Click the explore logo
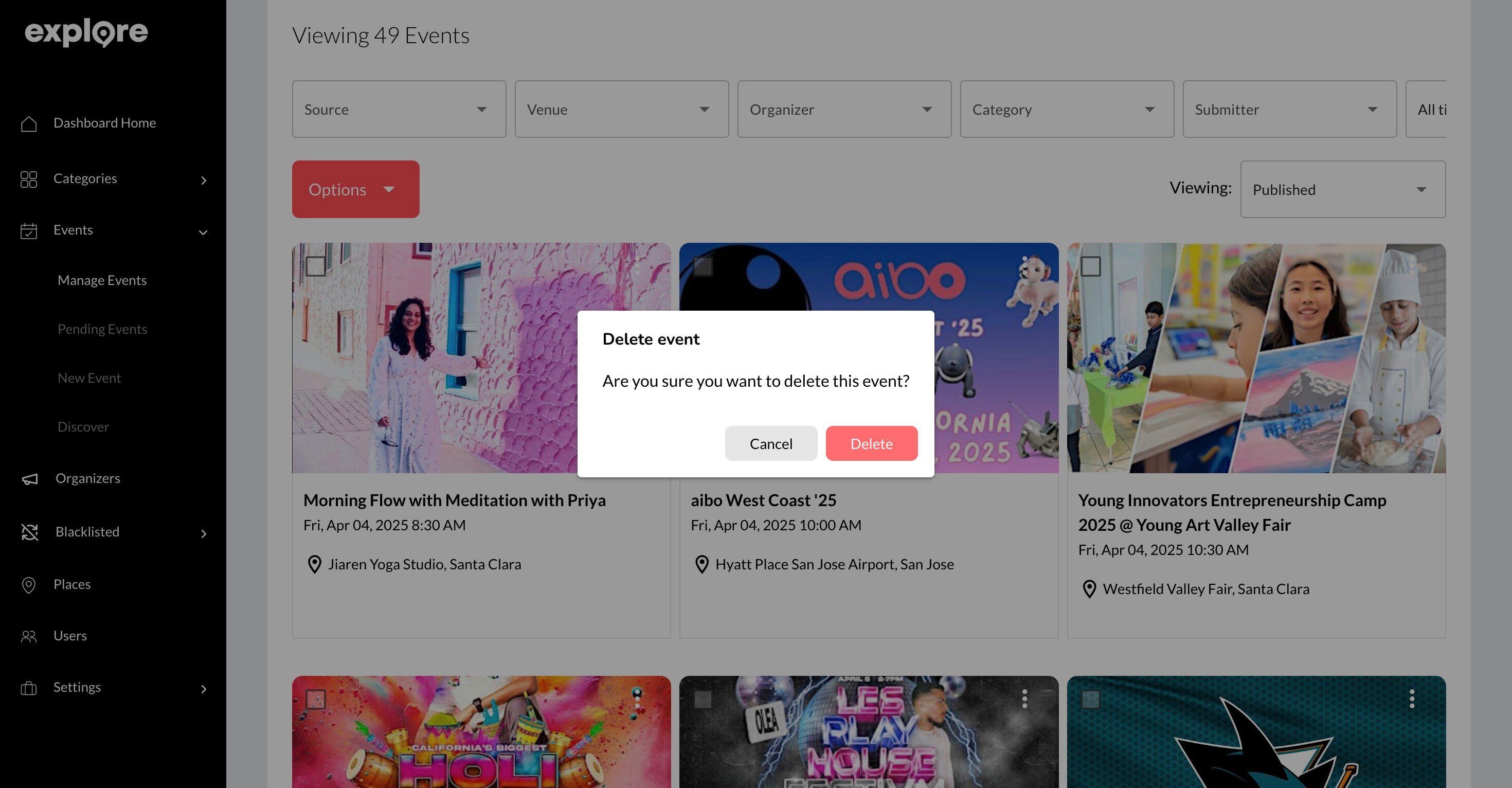The height and width of the screenshot is (788, 1512). tap(86, 33)
